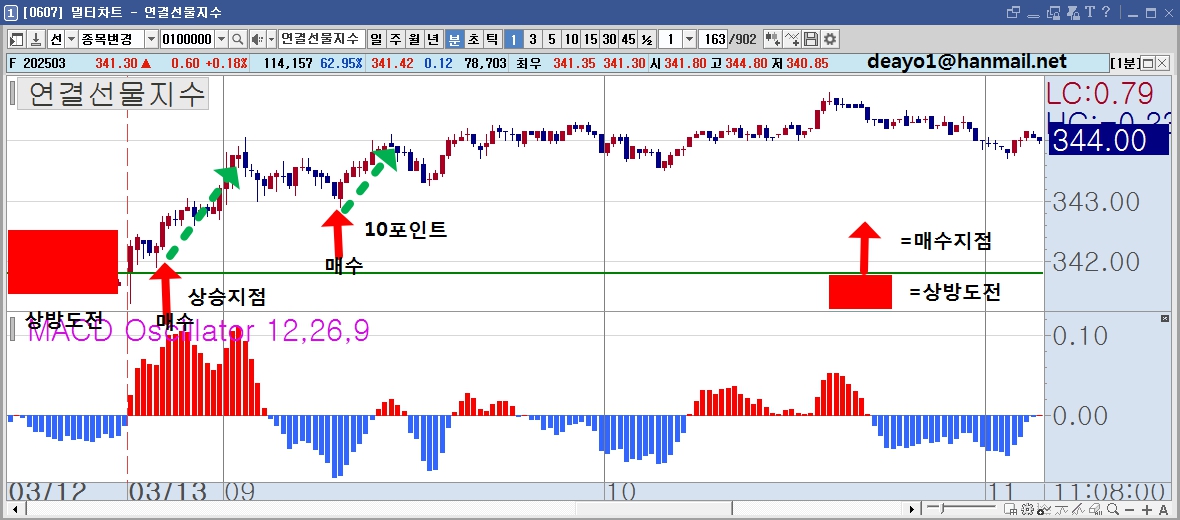1180x520 pixels.
Task: Click the lock-screen icon in title bar
Action: [1054, 13]
